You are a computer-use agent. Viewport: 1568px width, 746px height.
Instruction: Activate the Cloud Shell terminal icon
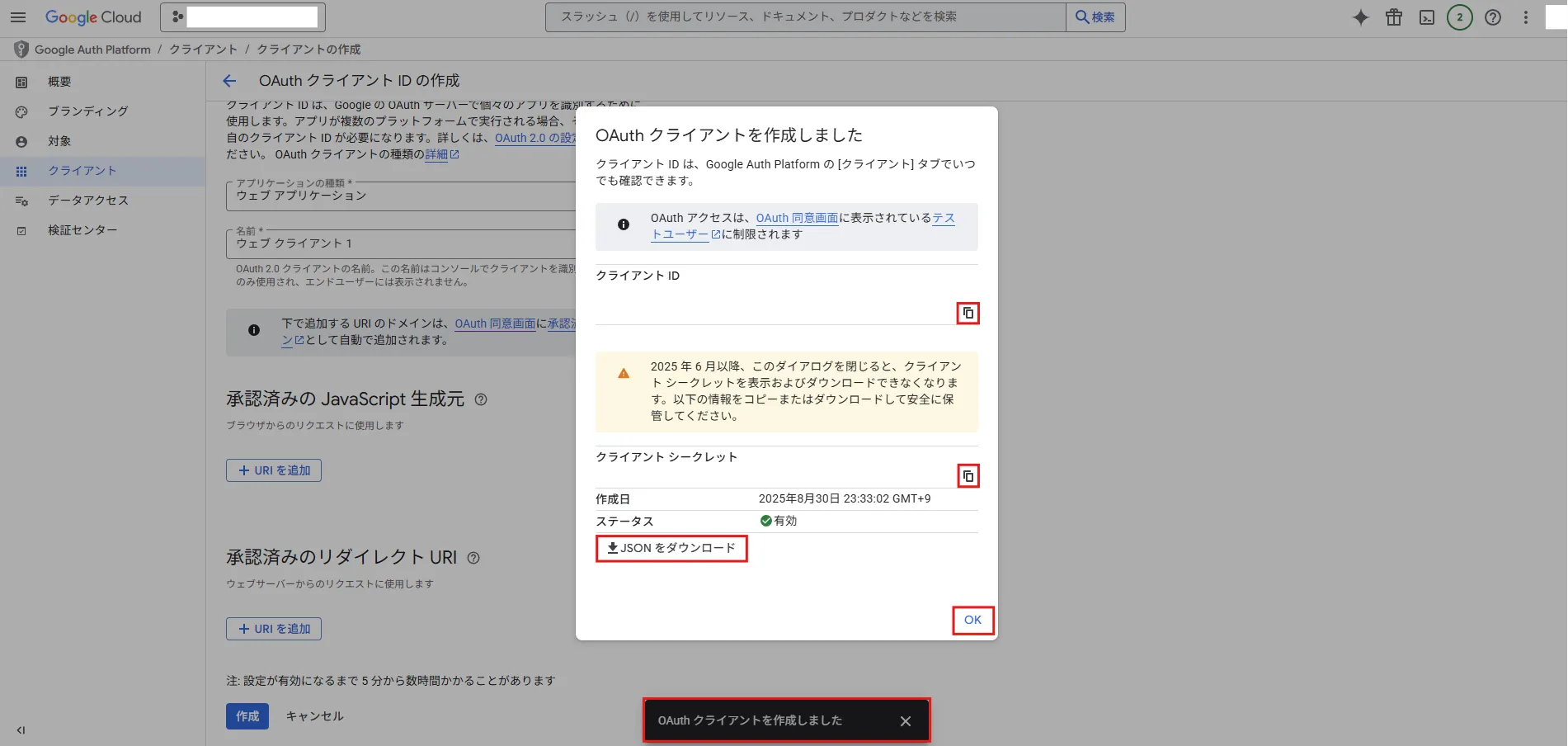click(x=1427, y=17)
